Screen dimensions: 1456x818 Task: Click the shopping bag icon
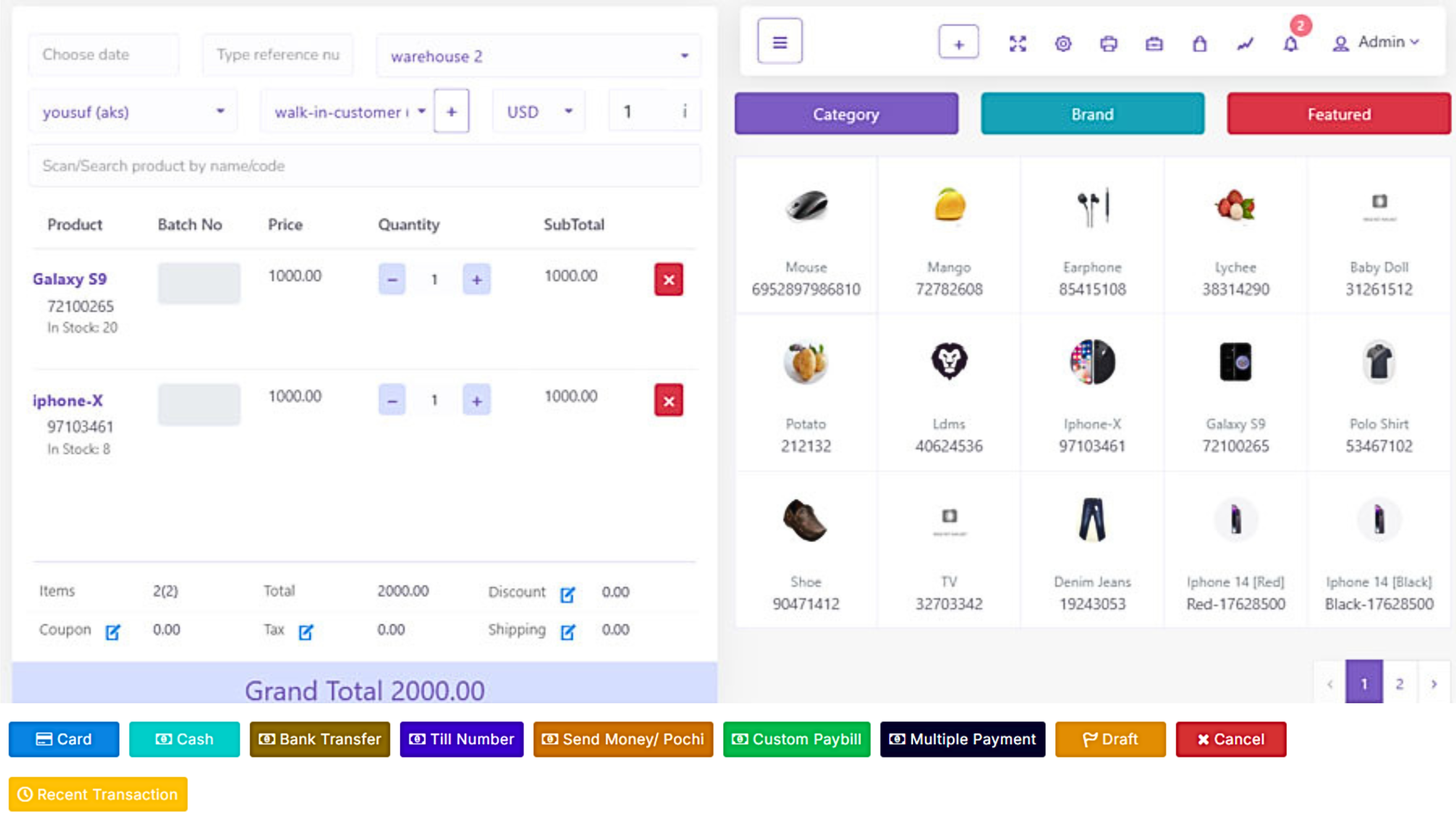1199,43
